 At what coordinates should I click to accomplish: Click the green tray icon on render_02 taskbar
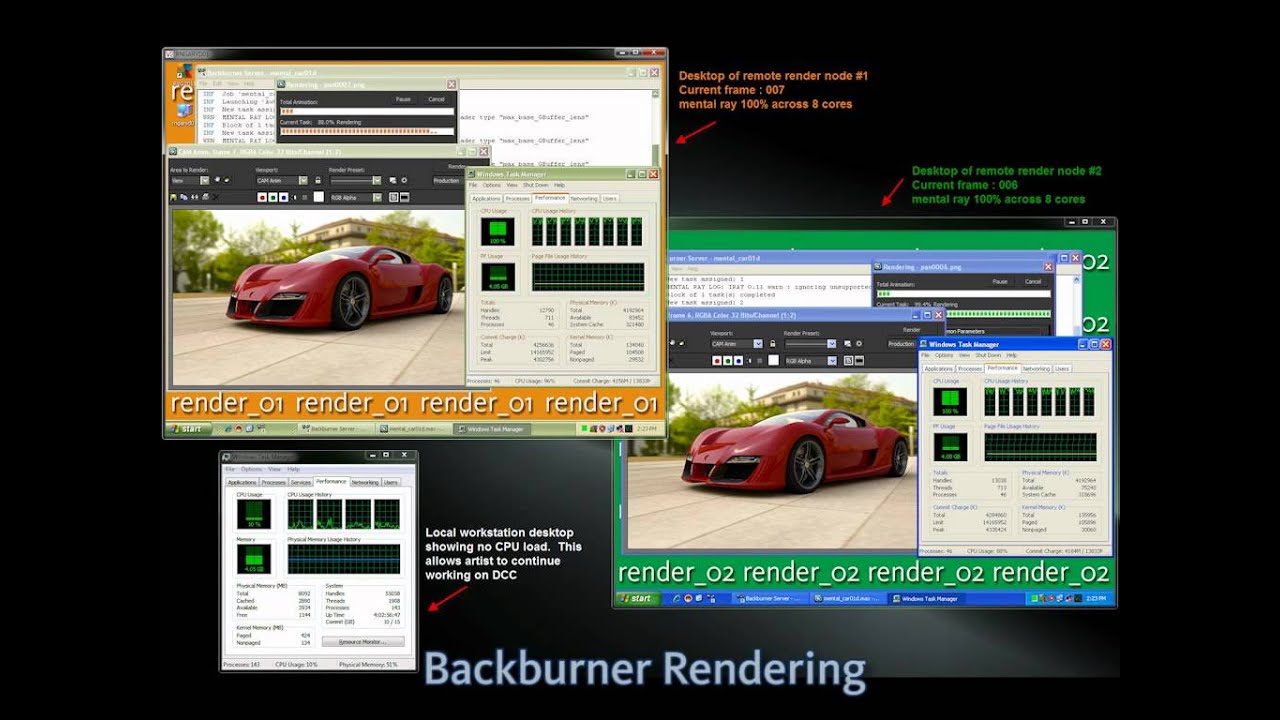tap(1034, 599)
